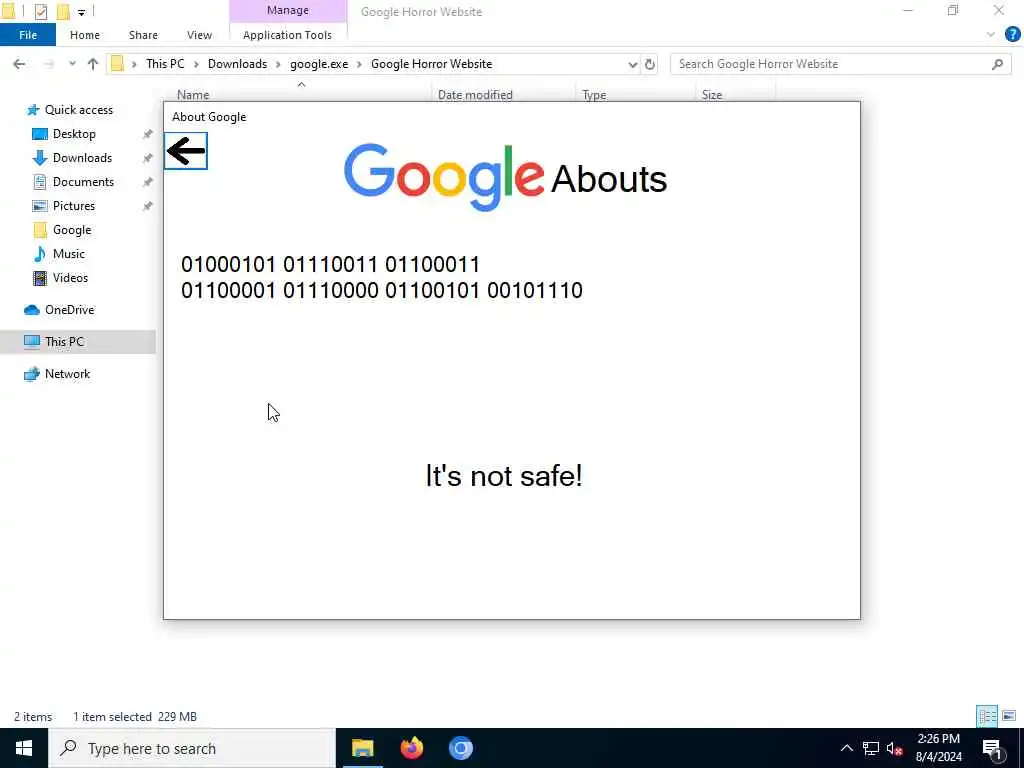
Task: Click the Google logo in About window
Action: pos(444,177)
